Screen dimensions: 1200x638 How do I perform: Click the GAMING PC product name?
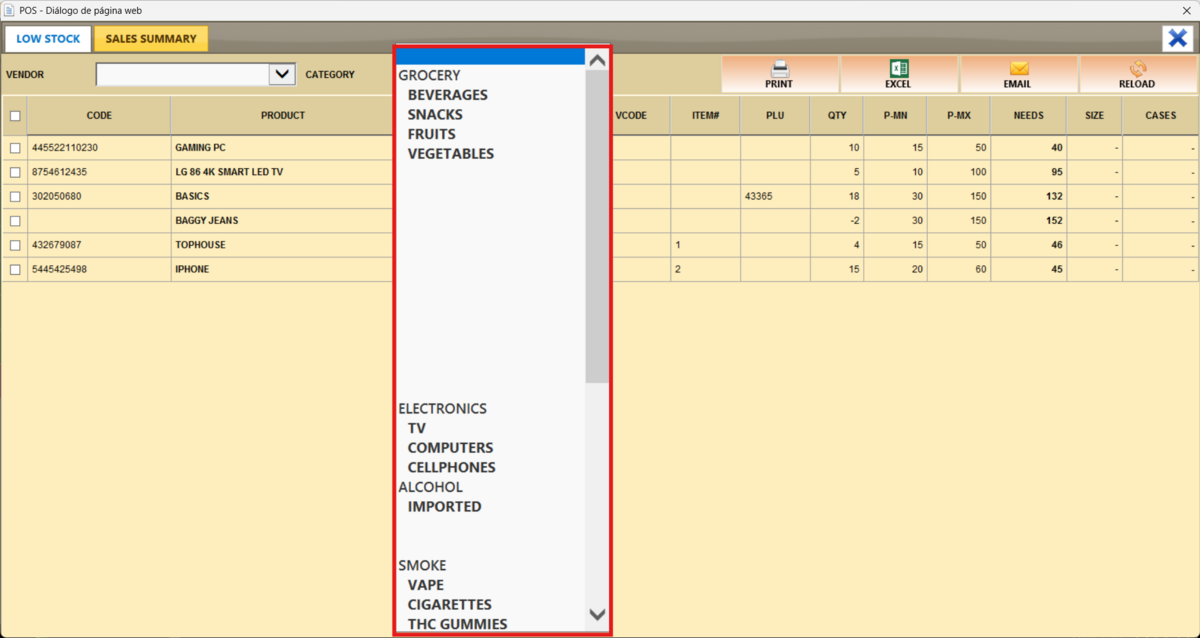(x=200, y=148)
